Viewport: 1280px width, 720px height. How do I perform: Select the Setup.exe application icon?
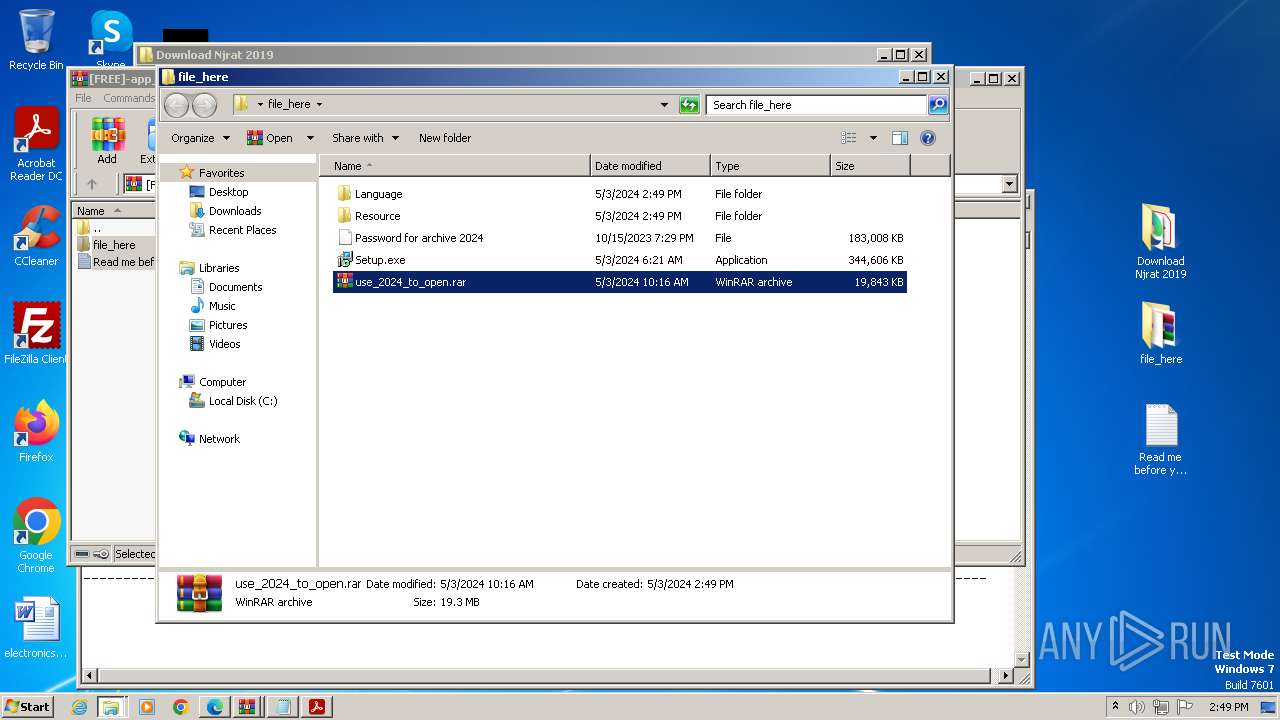tap(345, 260)
